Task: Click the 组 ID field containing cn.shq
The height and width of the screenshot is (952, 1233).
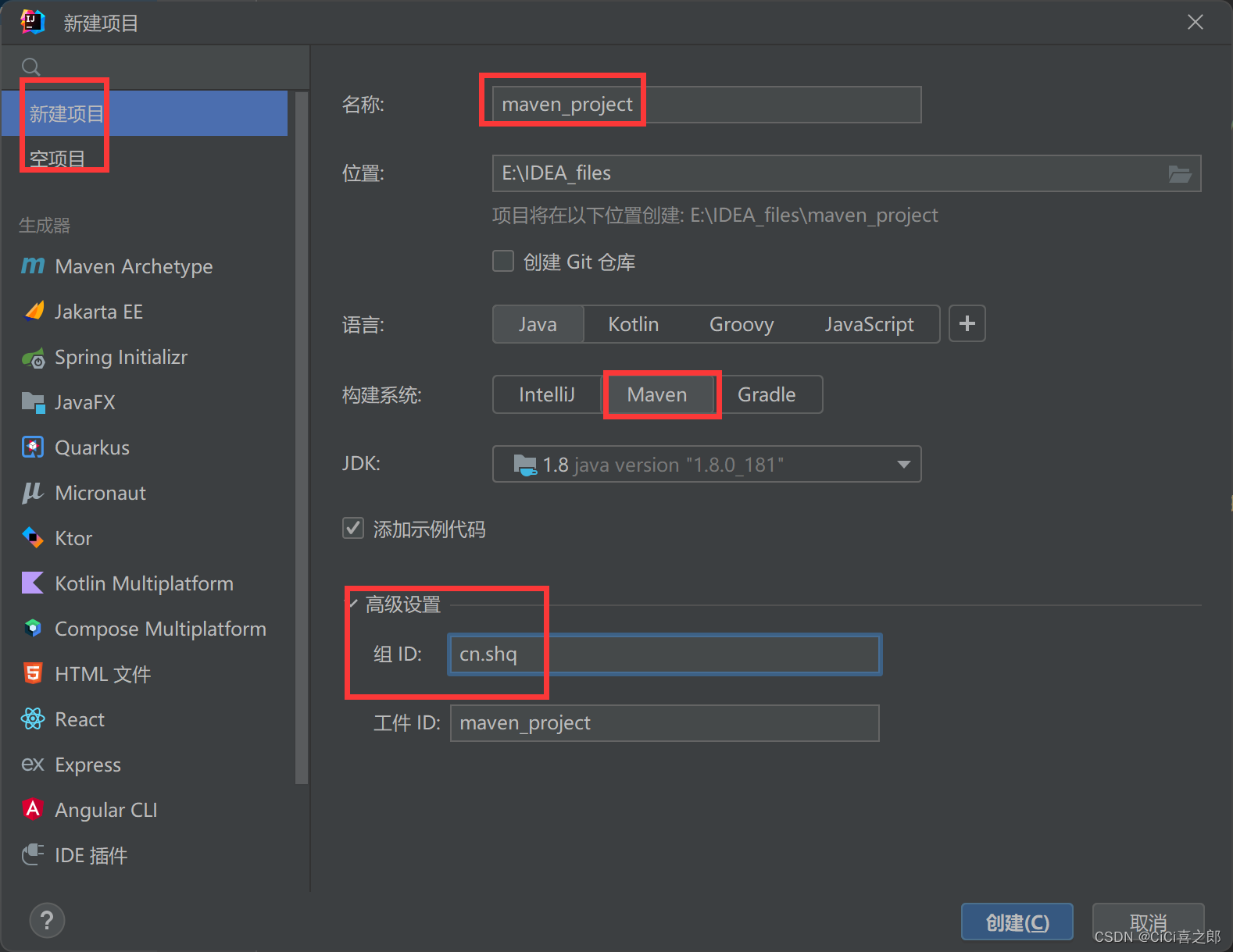Action: (x=665, y=654)
